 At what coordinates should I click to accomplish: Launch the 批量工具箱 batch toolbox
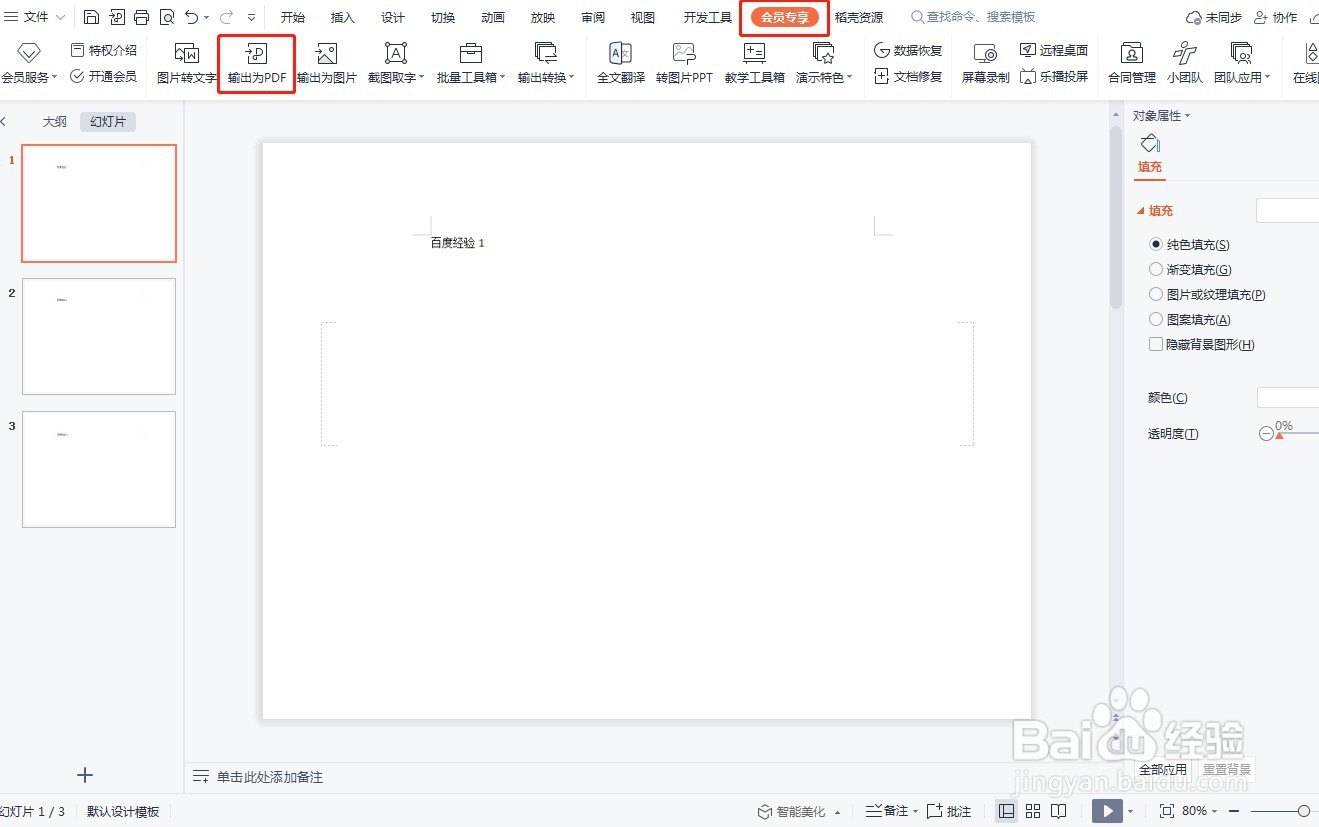click(x=466, y=62)
